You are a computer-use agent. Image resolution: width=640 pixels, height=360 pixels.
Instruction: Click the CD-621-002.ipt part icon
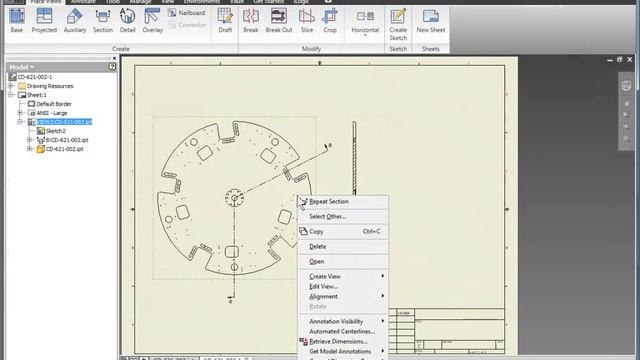coord(40,149)
